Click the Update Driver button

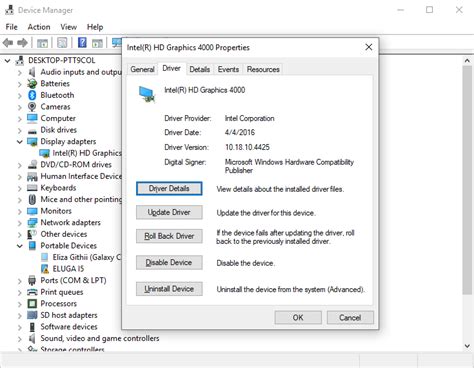tap(169, 212)
